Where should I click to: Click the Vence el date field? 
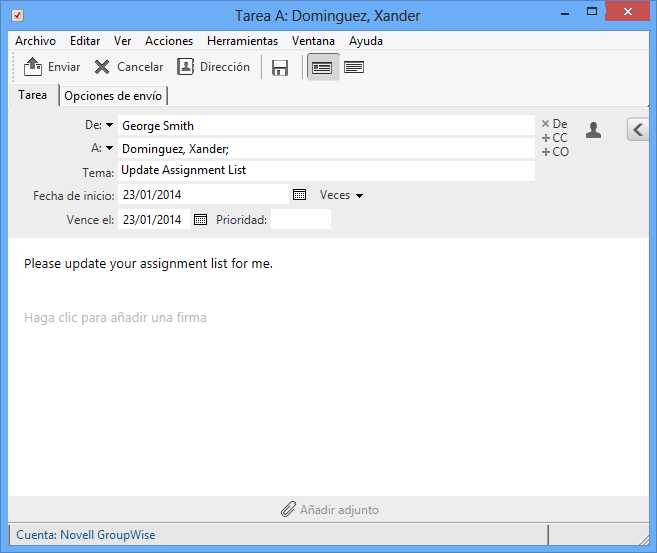pyautogui.click(x=154, y=219)
